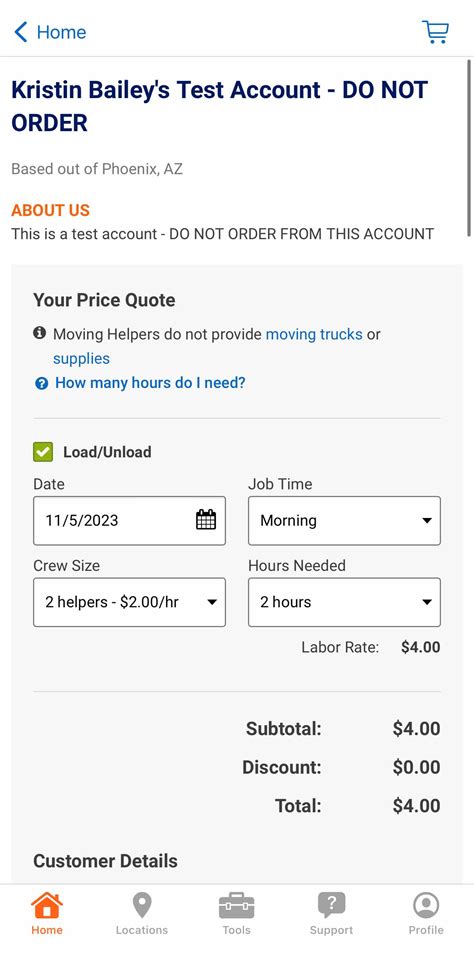
Task: Tap the question mark help icon
Action: click(x=41, y=383)
